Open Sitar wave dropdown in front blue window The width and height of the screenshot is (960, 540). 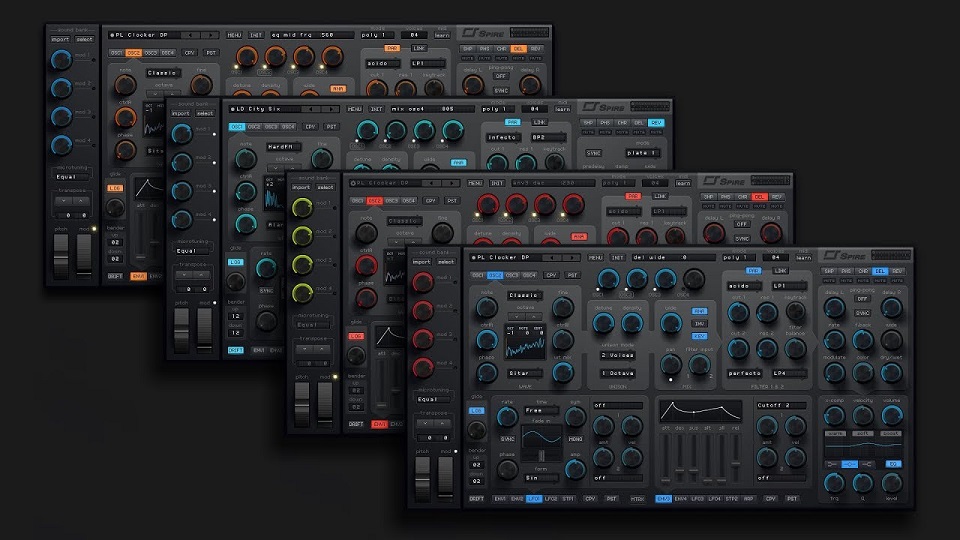point(524,373)
